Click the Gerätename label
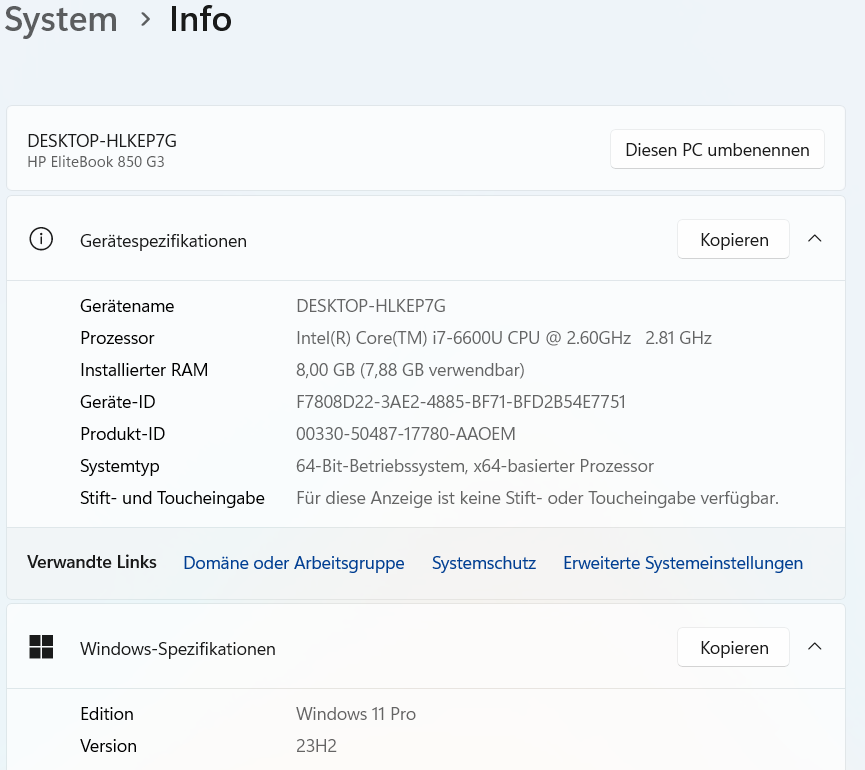The image size is (865, 770). (x=127, y=306)
